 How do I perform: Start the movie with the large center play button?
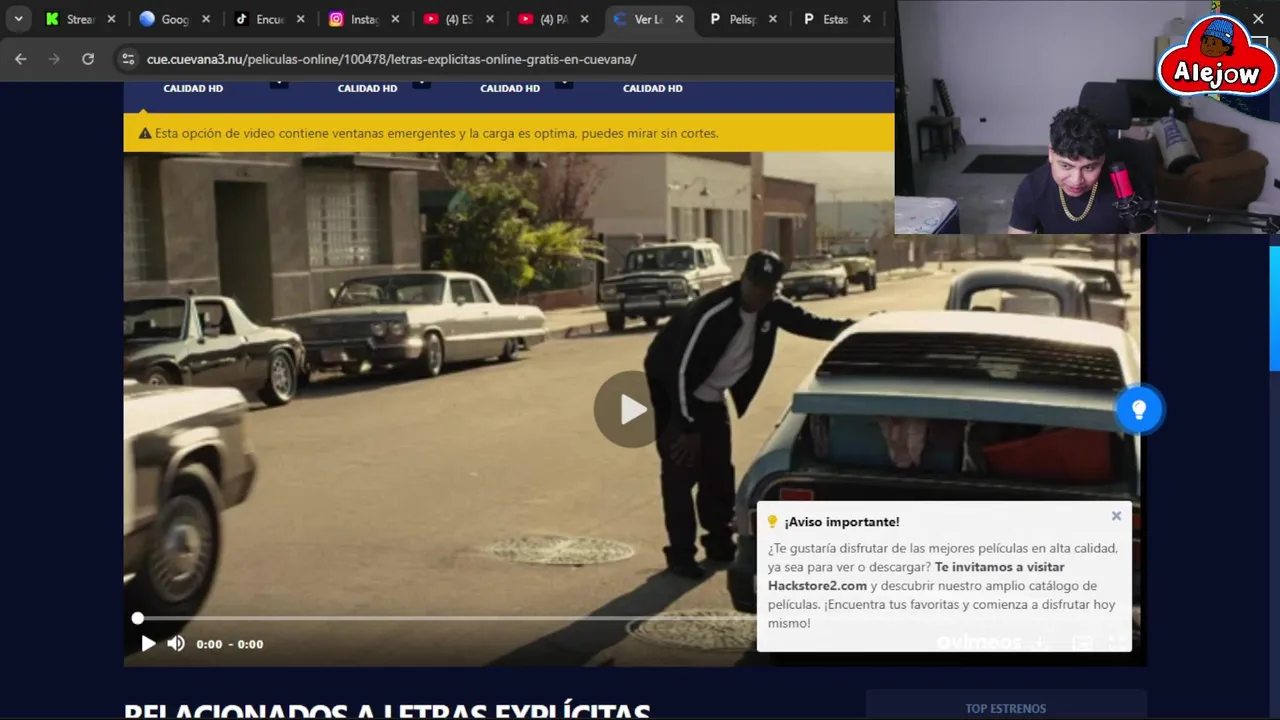click(x=632, y=409)
